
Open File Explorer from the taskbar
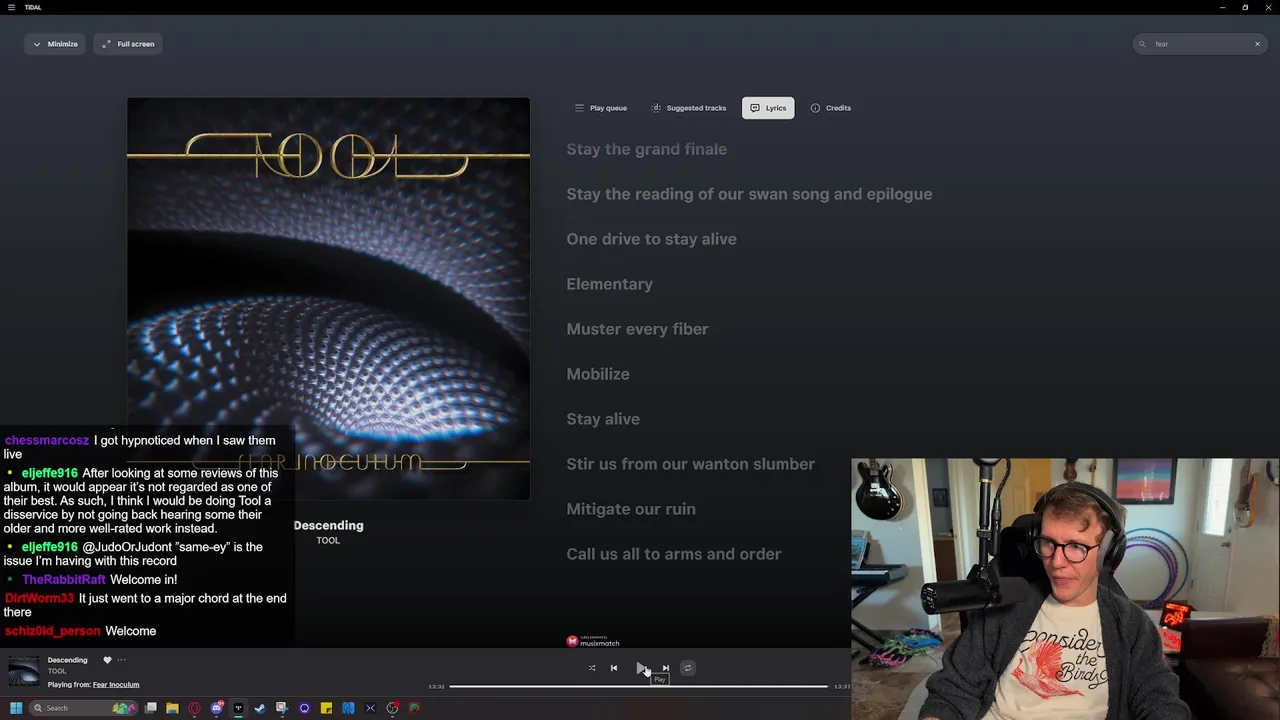(172, 708)
